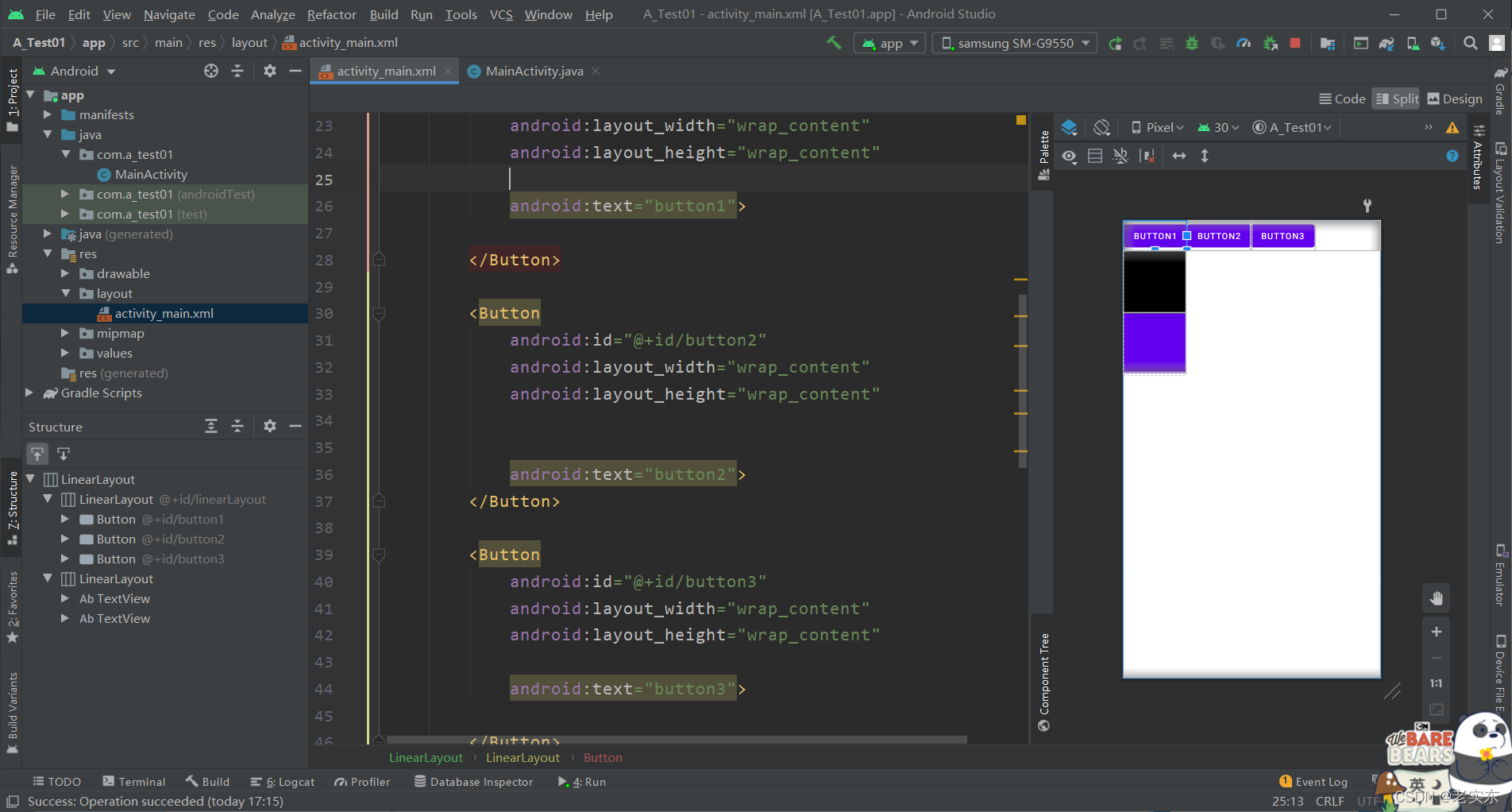Click the Search Everywhere magnifier icon
Viewport: 1512px width, 812px height.
1471,43
